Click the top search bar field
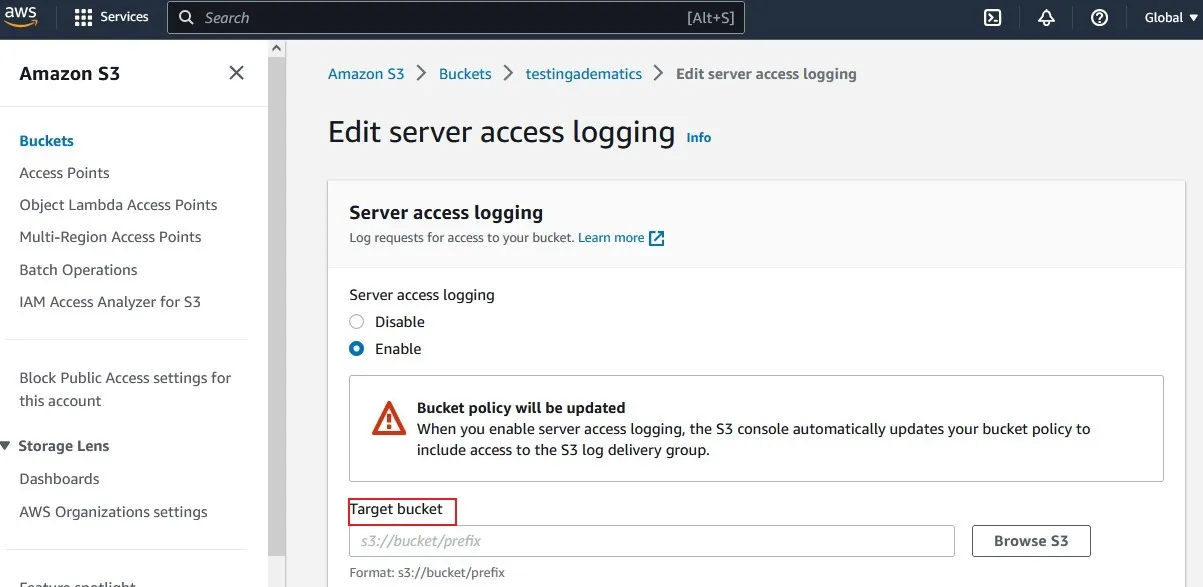 point(456,18)
